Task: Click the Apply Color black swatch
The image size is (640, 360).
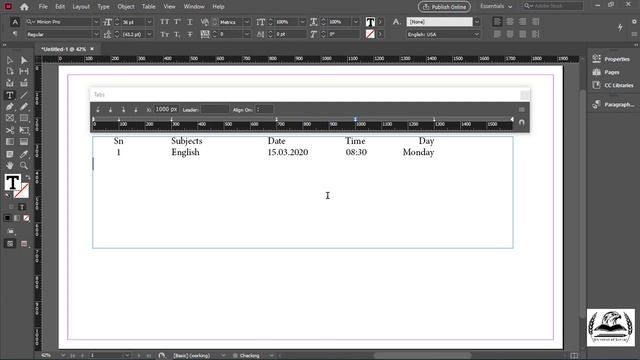Action: (x=7, y=218)
